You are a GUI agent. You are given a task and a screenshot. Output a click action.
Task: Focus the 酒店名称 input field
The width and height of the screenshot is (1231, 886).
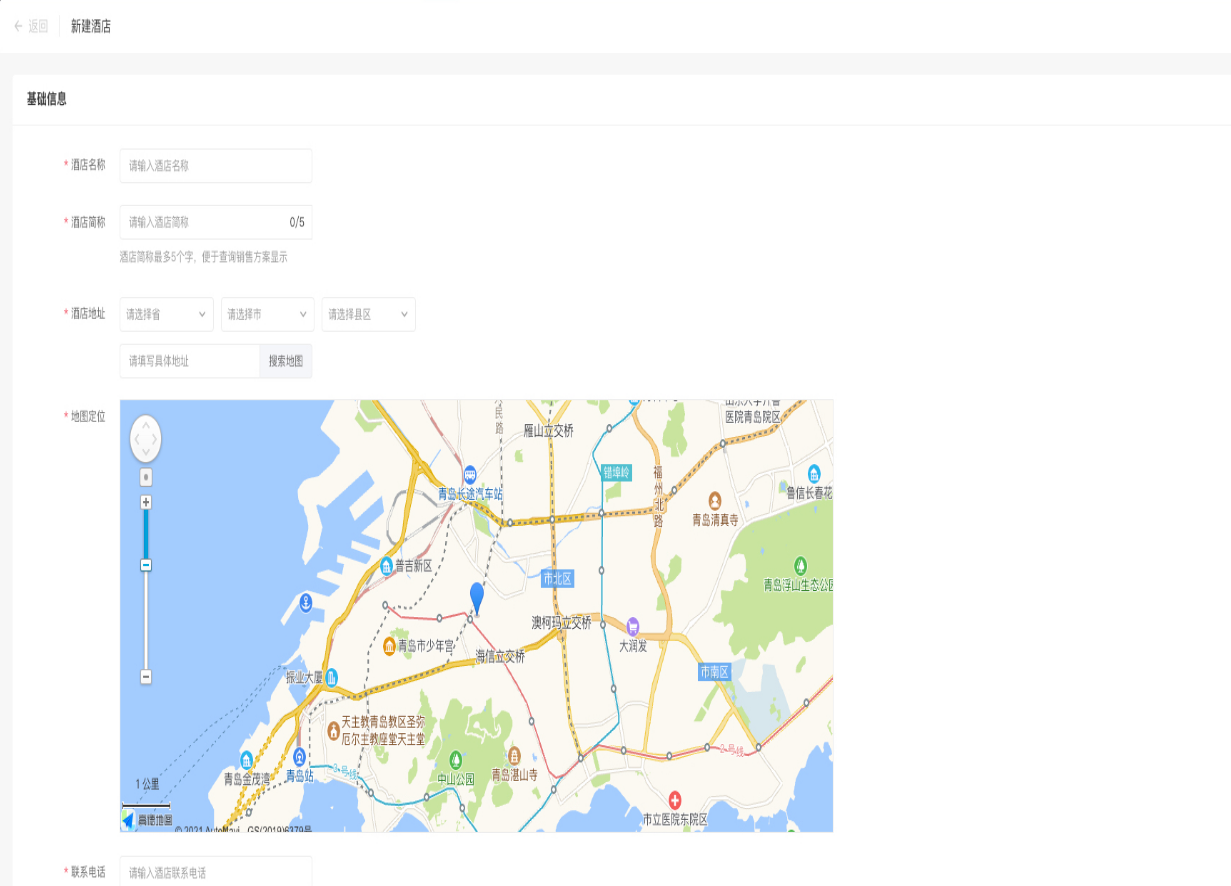[216, 166]
